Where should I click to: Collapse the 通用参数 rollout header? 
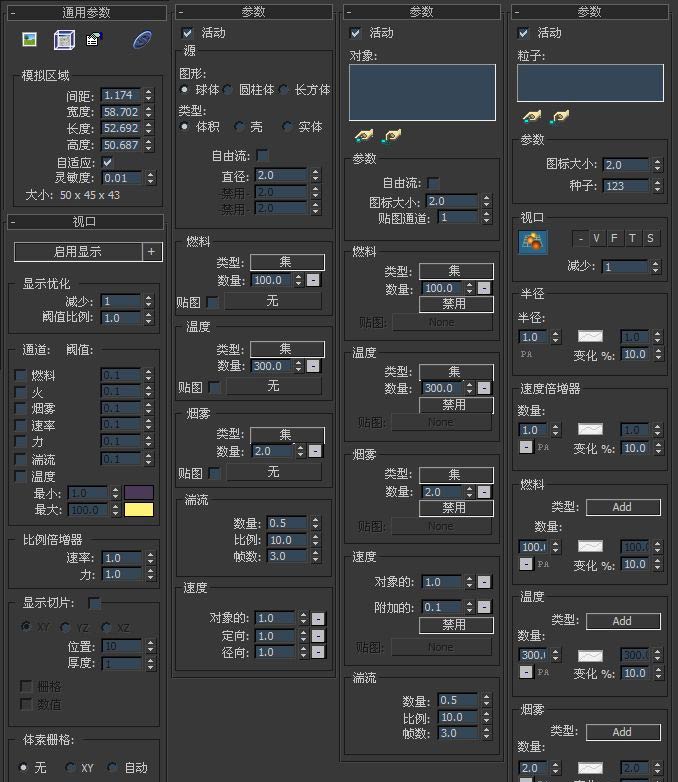click(x=87, y=13)
